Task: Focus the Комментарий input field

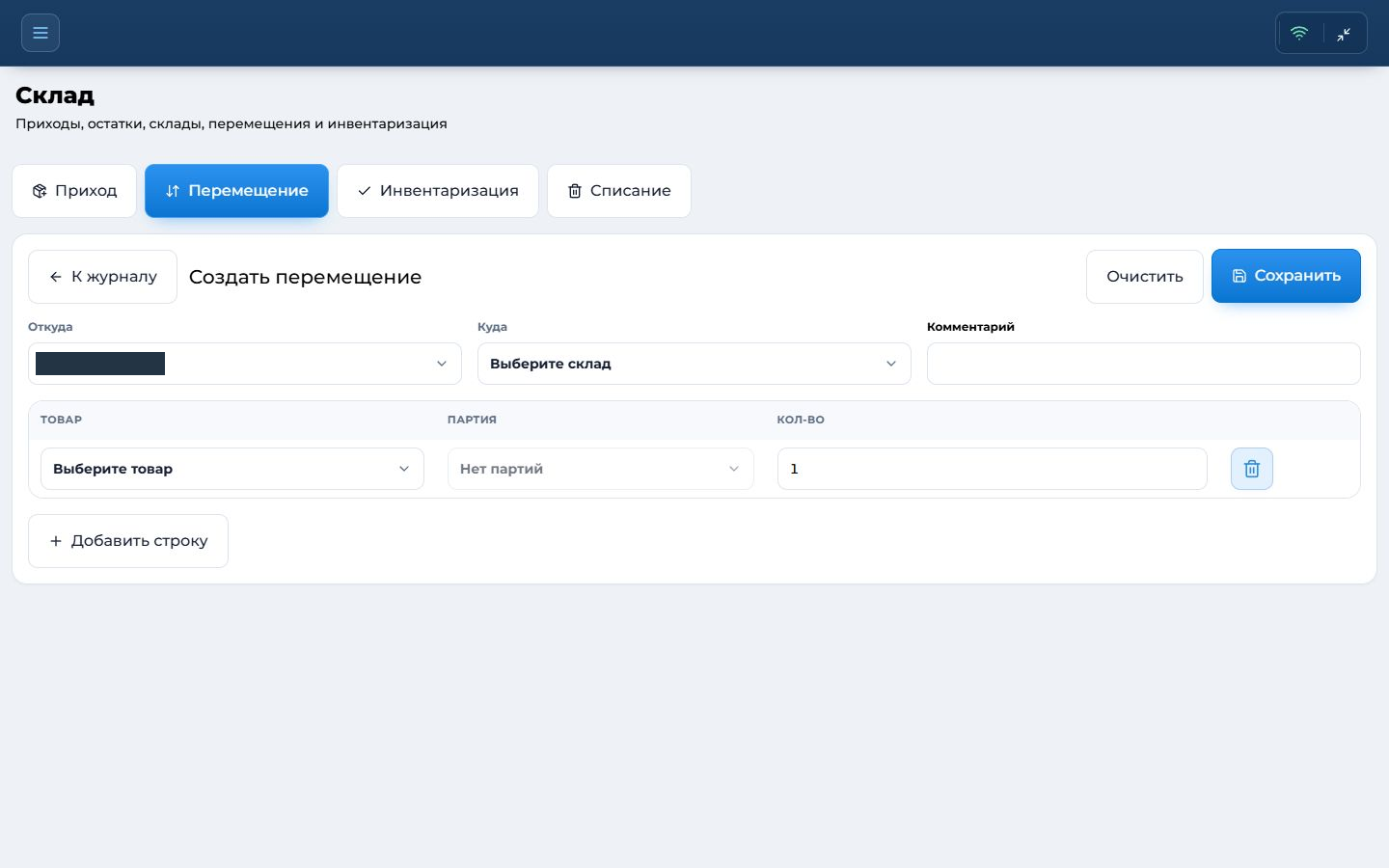Action: tap(1144, 364)
